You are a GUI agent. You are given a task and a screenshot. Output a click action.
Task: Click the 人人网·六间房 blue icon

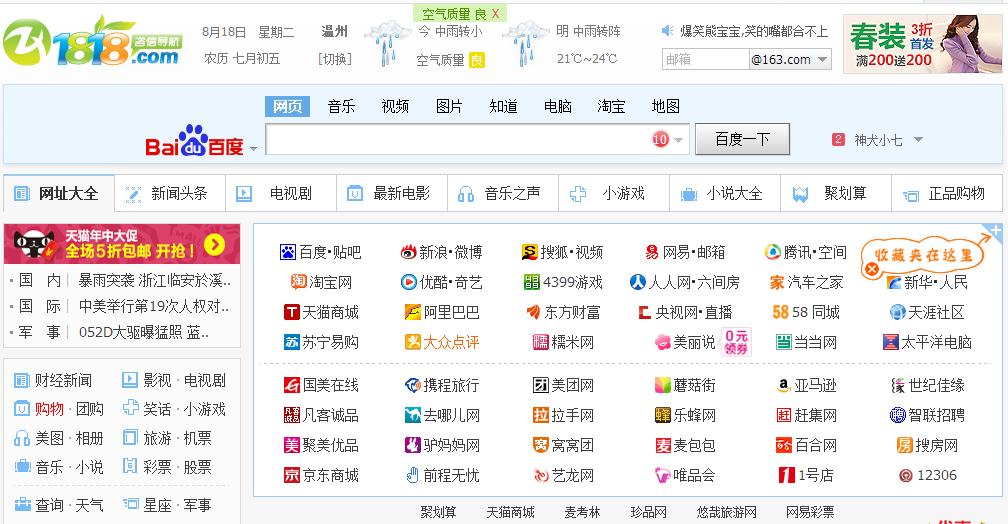click(637, 282)
